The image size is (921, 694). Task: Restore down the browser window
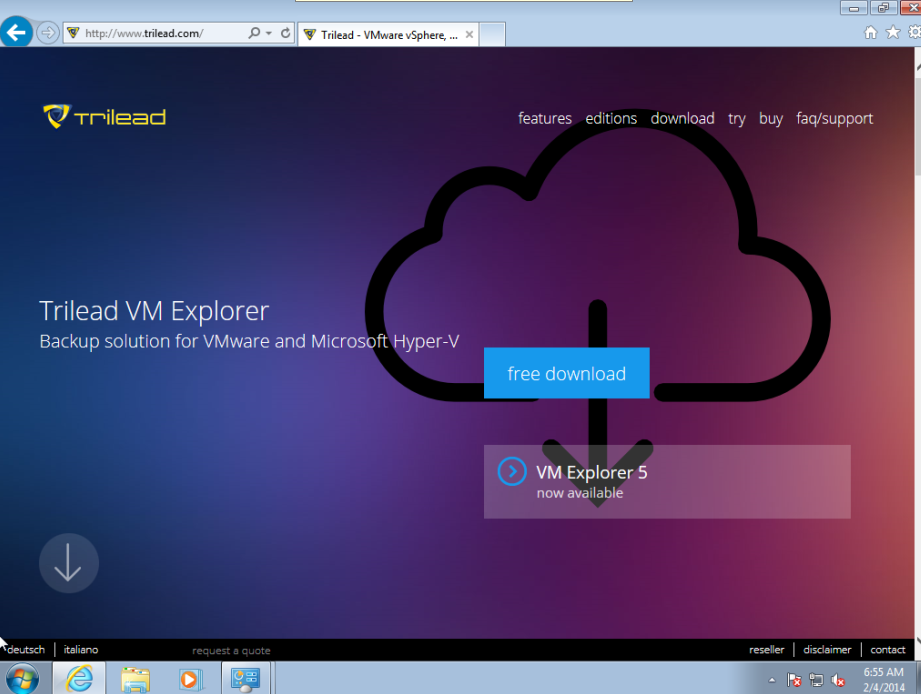pos(883,8)
